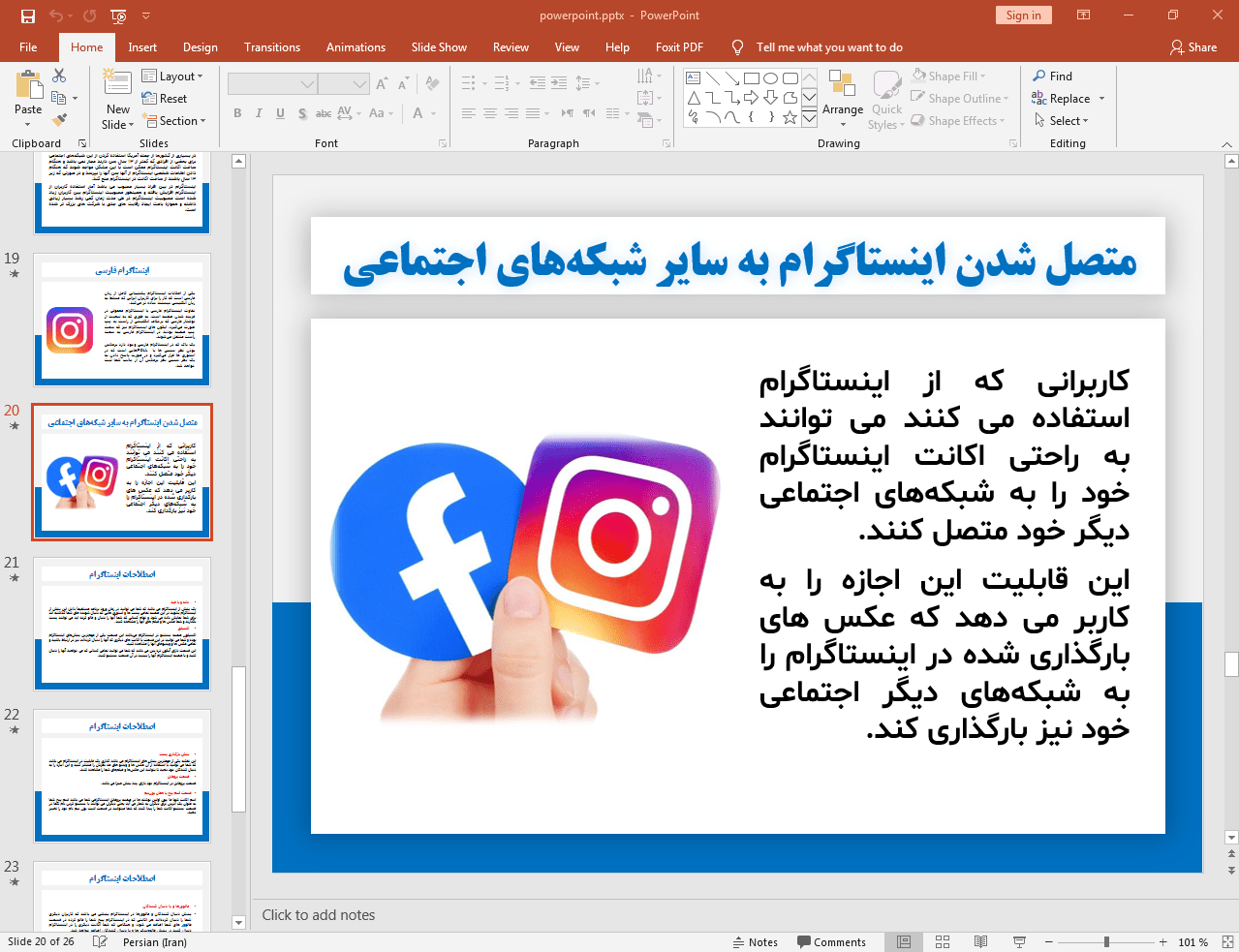Click the Undo arrow in quick access toolbar

[56, 15]
